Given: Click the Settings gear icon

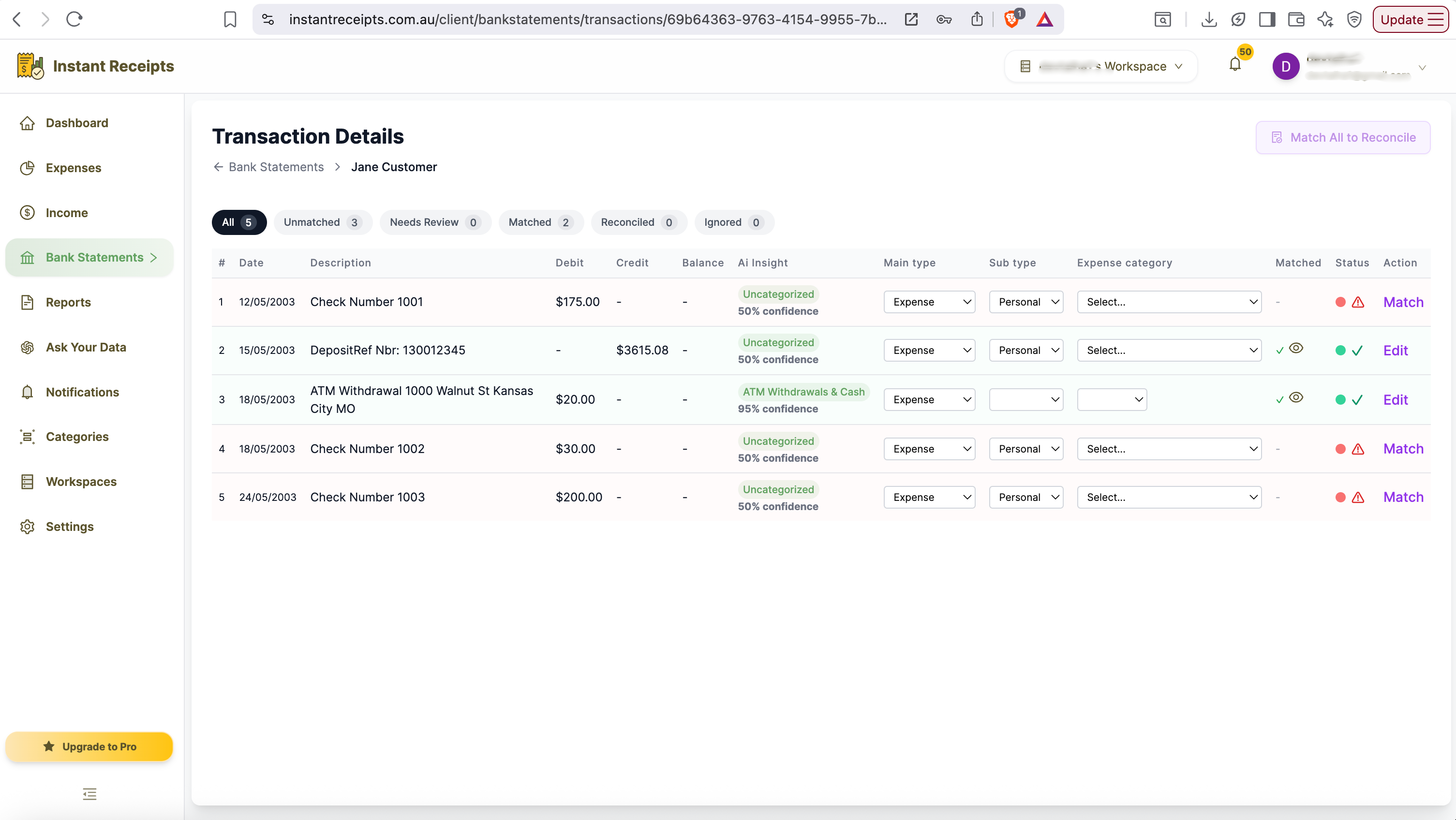Looking at the screenshot, I should (27, 527).
